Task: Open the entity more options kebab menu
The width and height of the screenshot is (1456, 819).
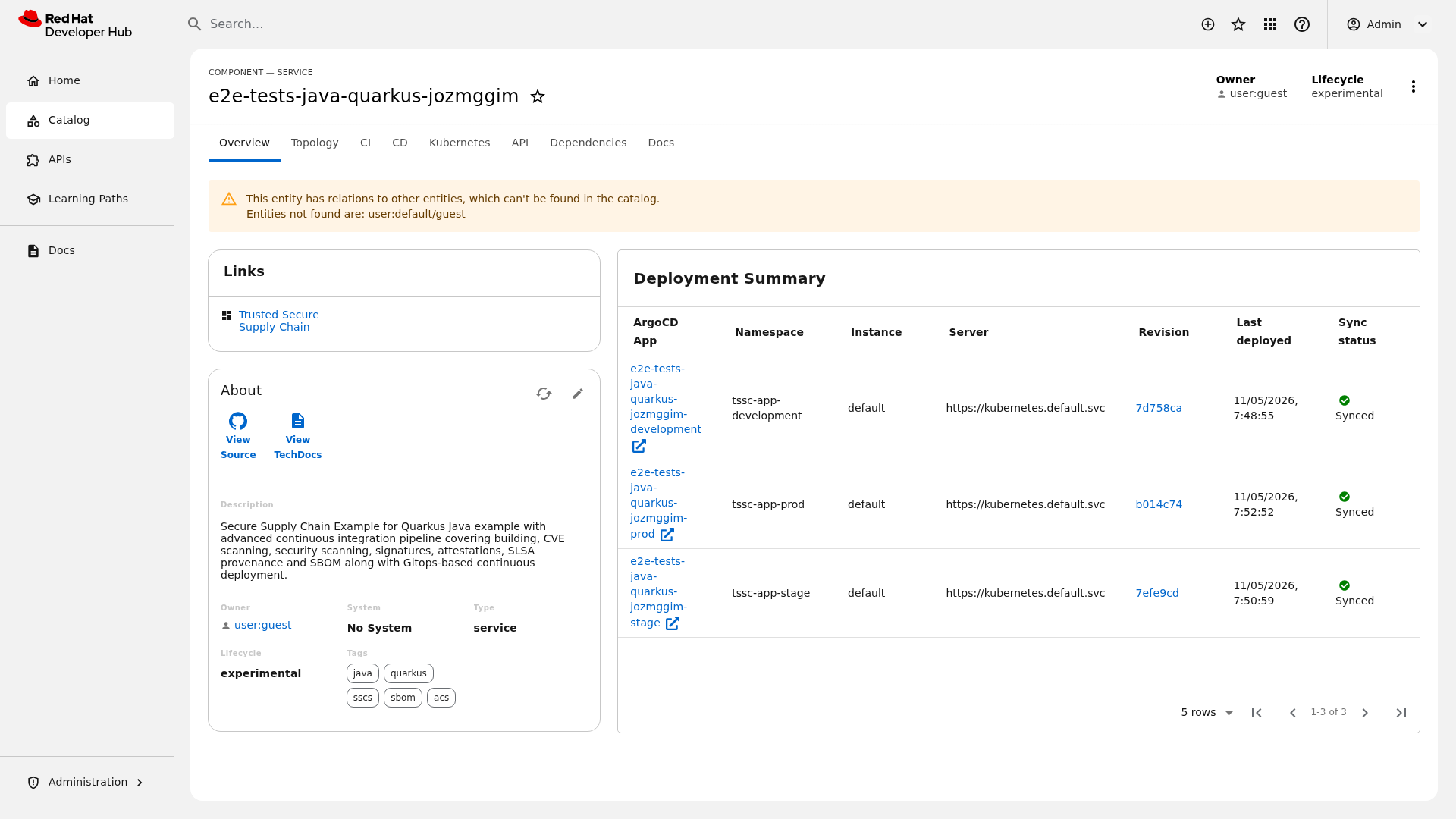Action: pyautogui.click(x=1414, y=86)
